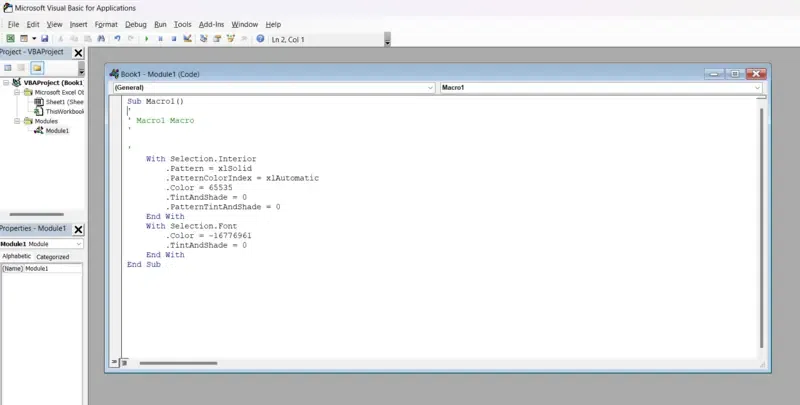800x405 pixels.
Task: Click the Undo toolbar icon
Action: pyautogui.click(x=117, y=39)
